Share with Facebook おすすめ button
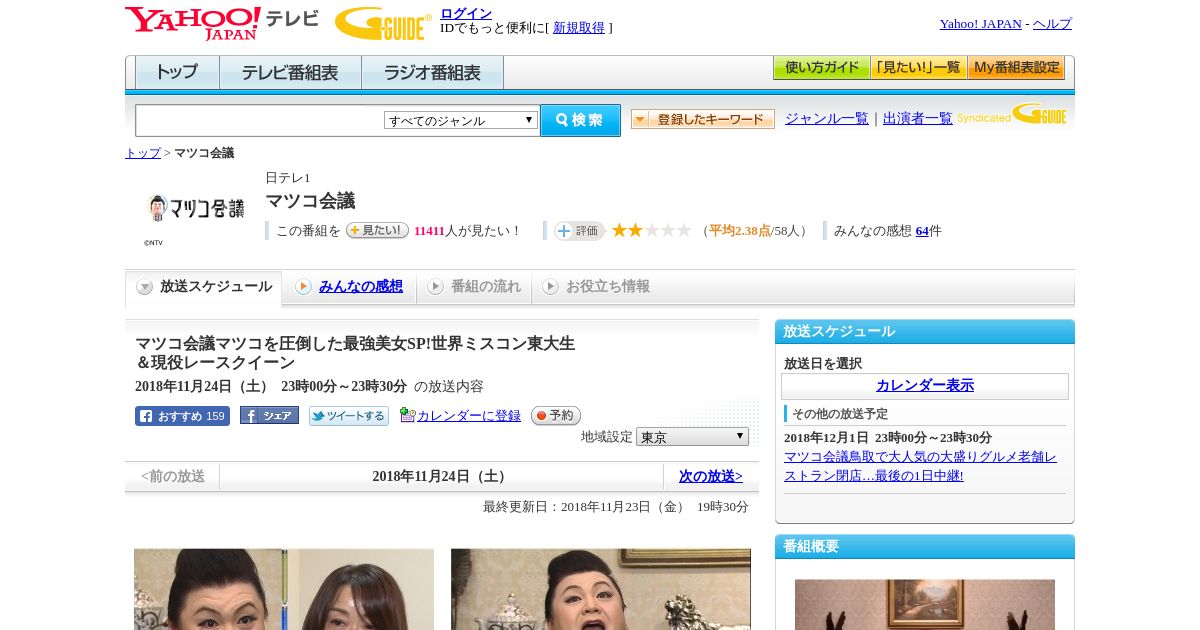Screen dimensions: 1200x630 [x=182, y=416]
